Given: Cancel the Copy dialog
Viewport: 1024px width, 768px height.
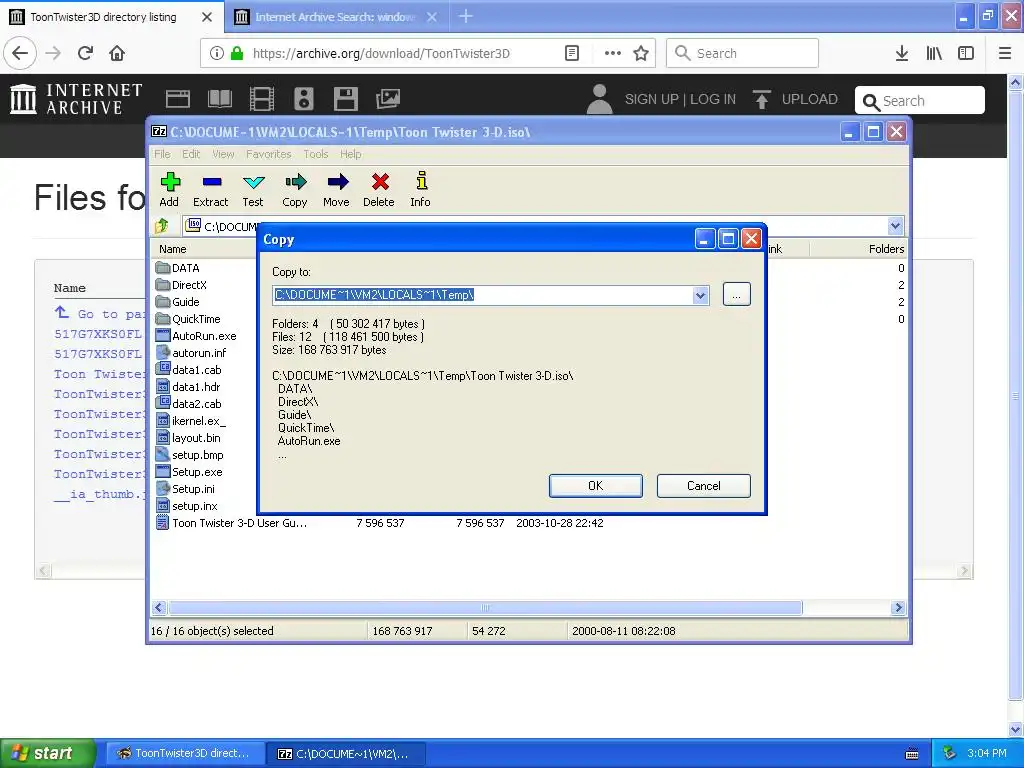Looking at the screenshot, I should (703, 486).
